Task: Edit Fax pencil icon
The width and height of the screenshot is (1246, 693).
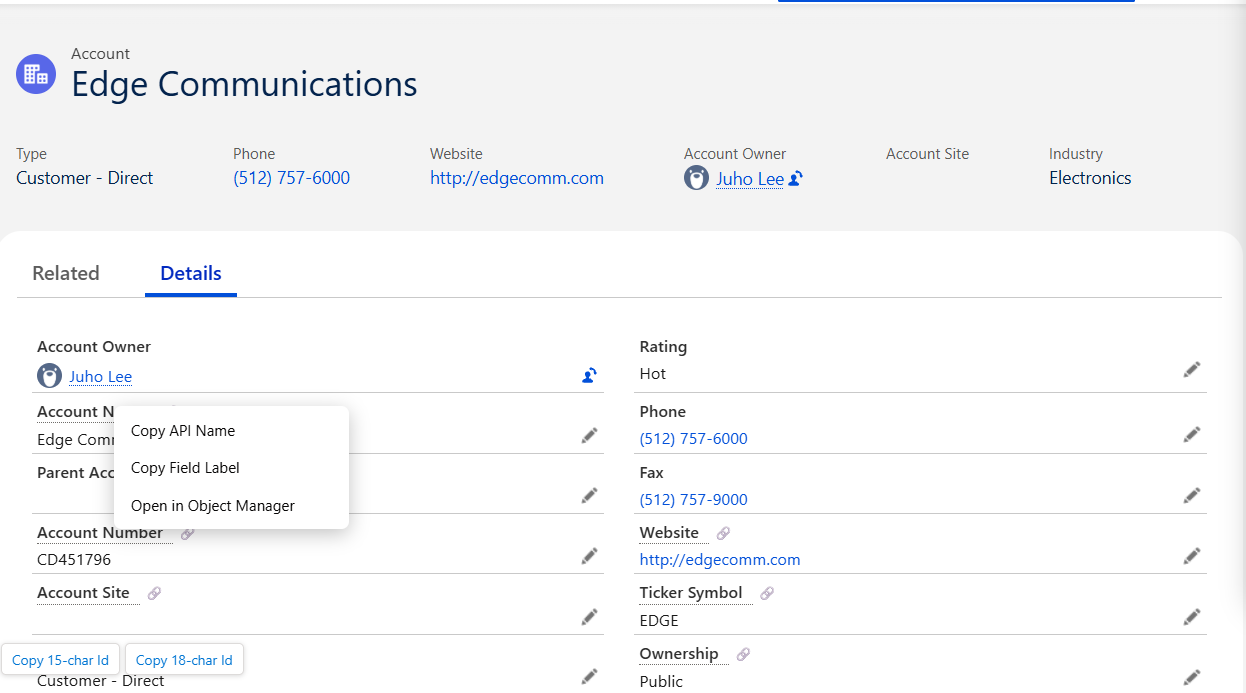Action: (x=1192, y=495)
